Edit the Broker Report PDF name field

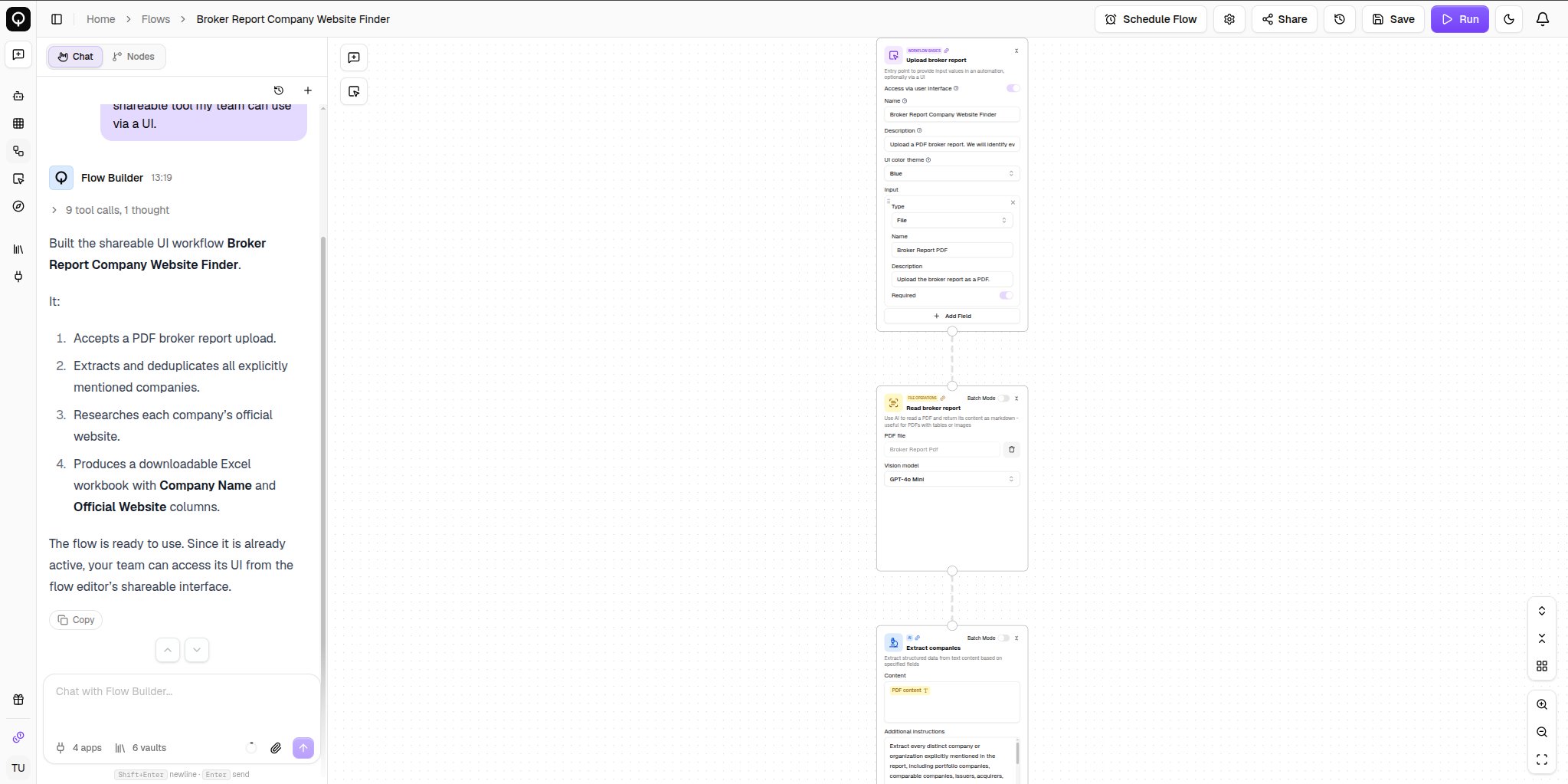coord(952,250)
